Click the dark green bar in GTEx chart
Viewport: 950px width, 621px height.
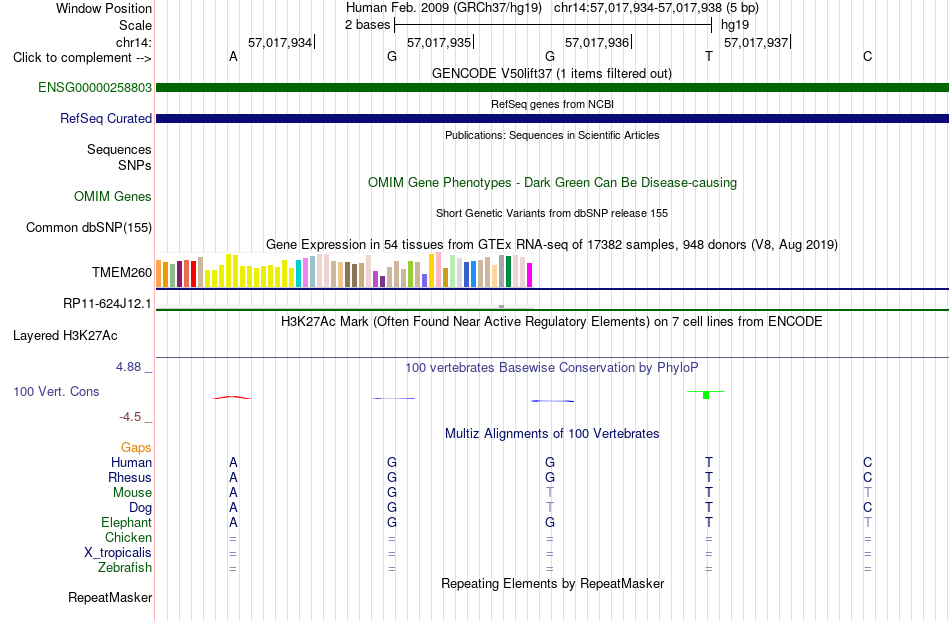click(x=508, y=271)
